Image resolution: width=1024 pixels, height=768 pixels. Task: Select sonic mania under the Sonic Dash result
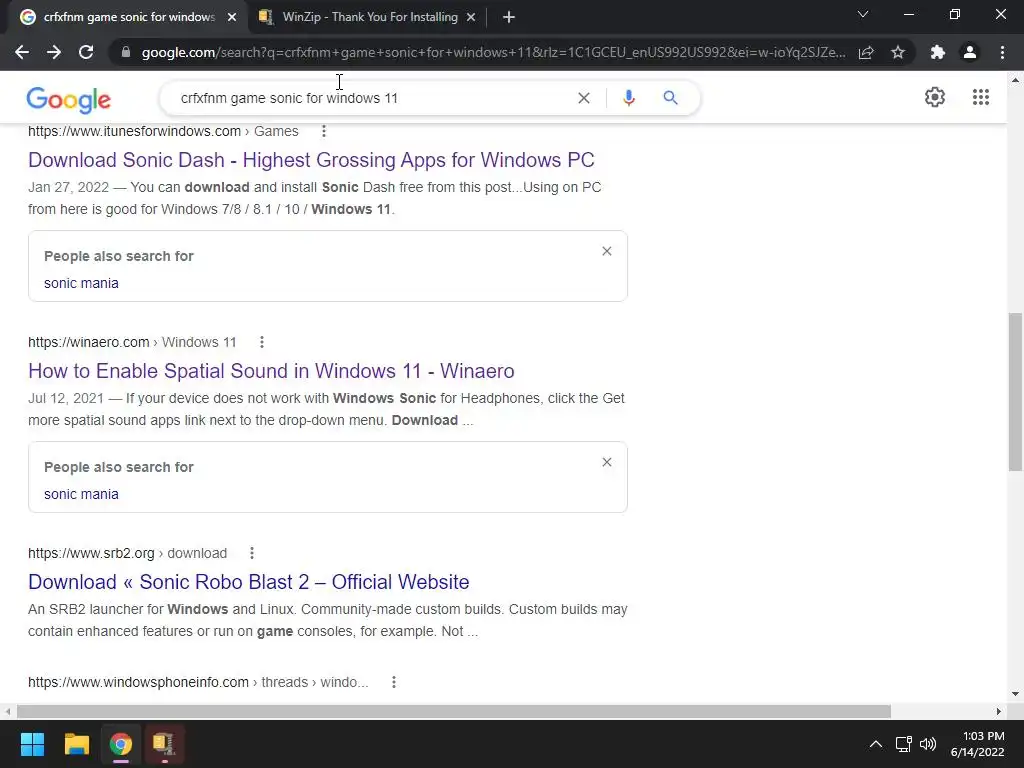click(x=81, y=283)
